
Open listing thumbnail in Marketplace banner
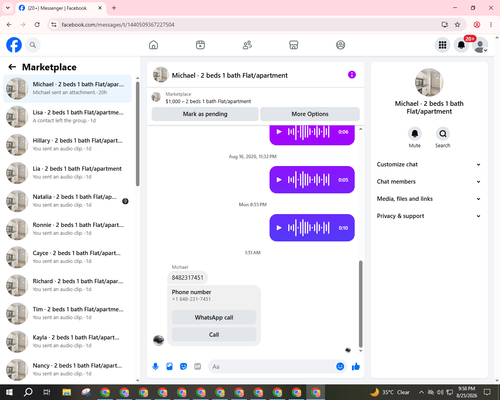[156, 97]
